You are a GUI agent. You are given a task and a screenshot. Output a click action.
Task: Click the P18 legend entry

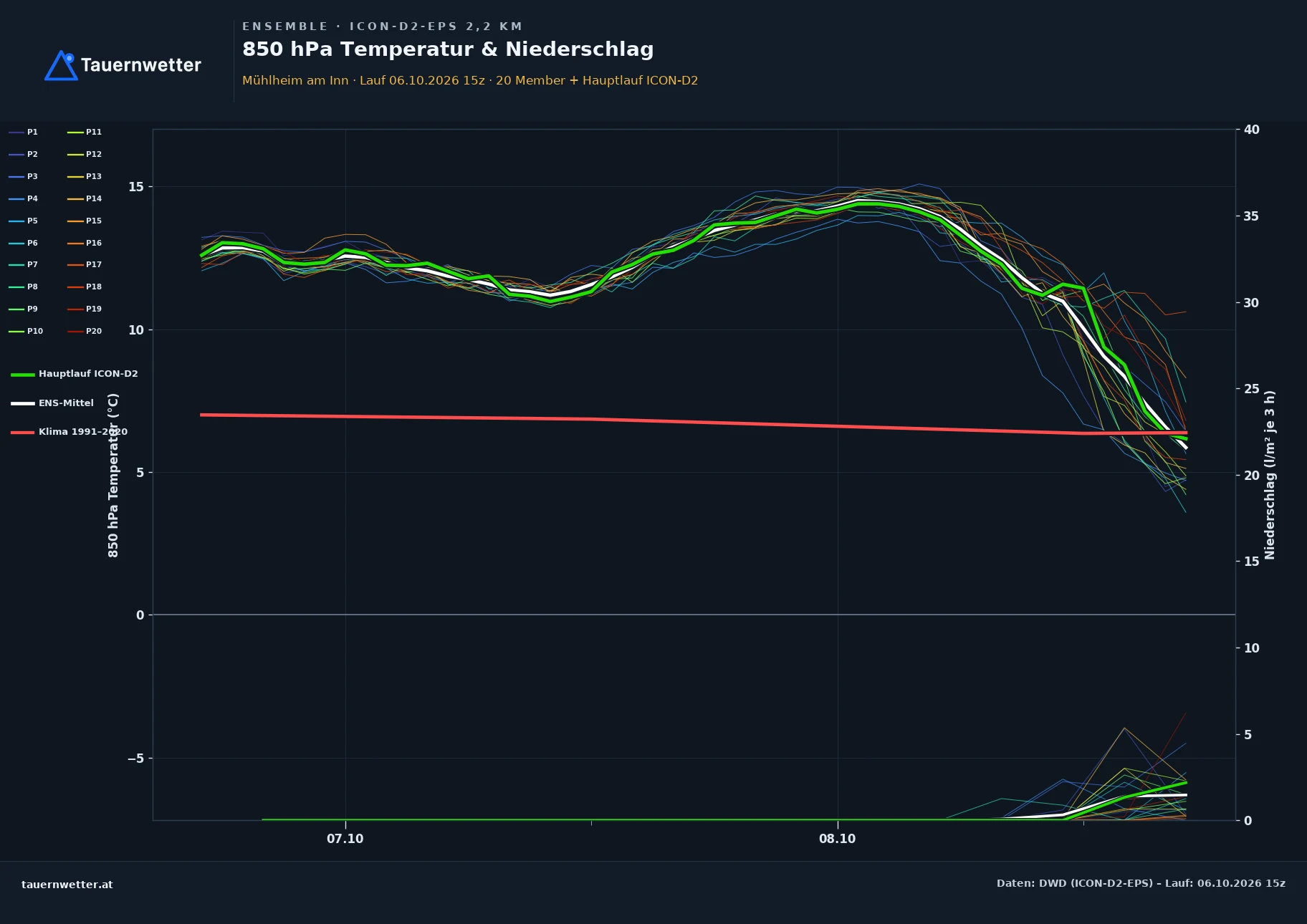click(x=85, y=287)
